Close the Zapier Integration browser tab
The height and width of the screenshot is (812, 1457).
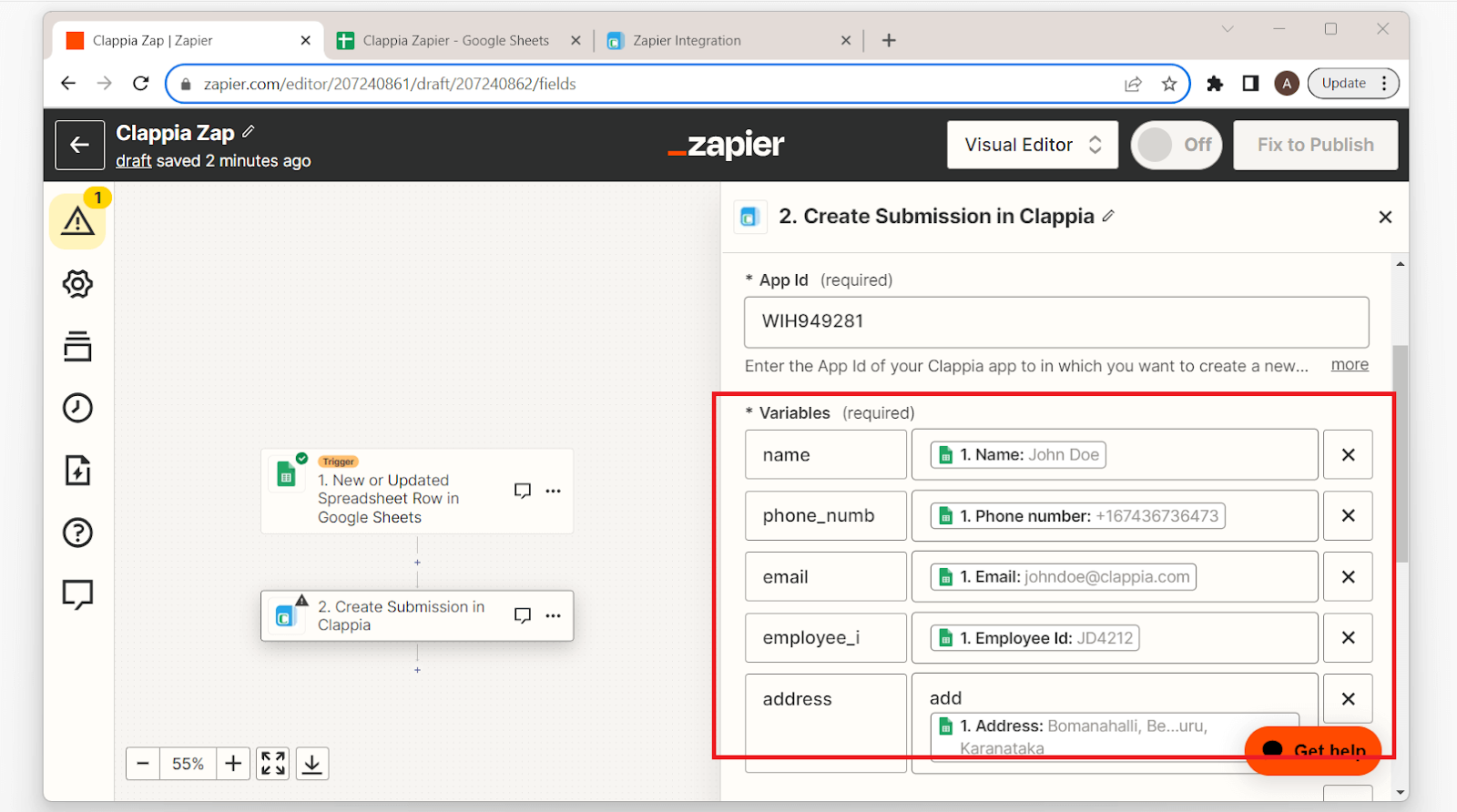pyautogui.click(x=846, y=40)
